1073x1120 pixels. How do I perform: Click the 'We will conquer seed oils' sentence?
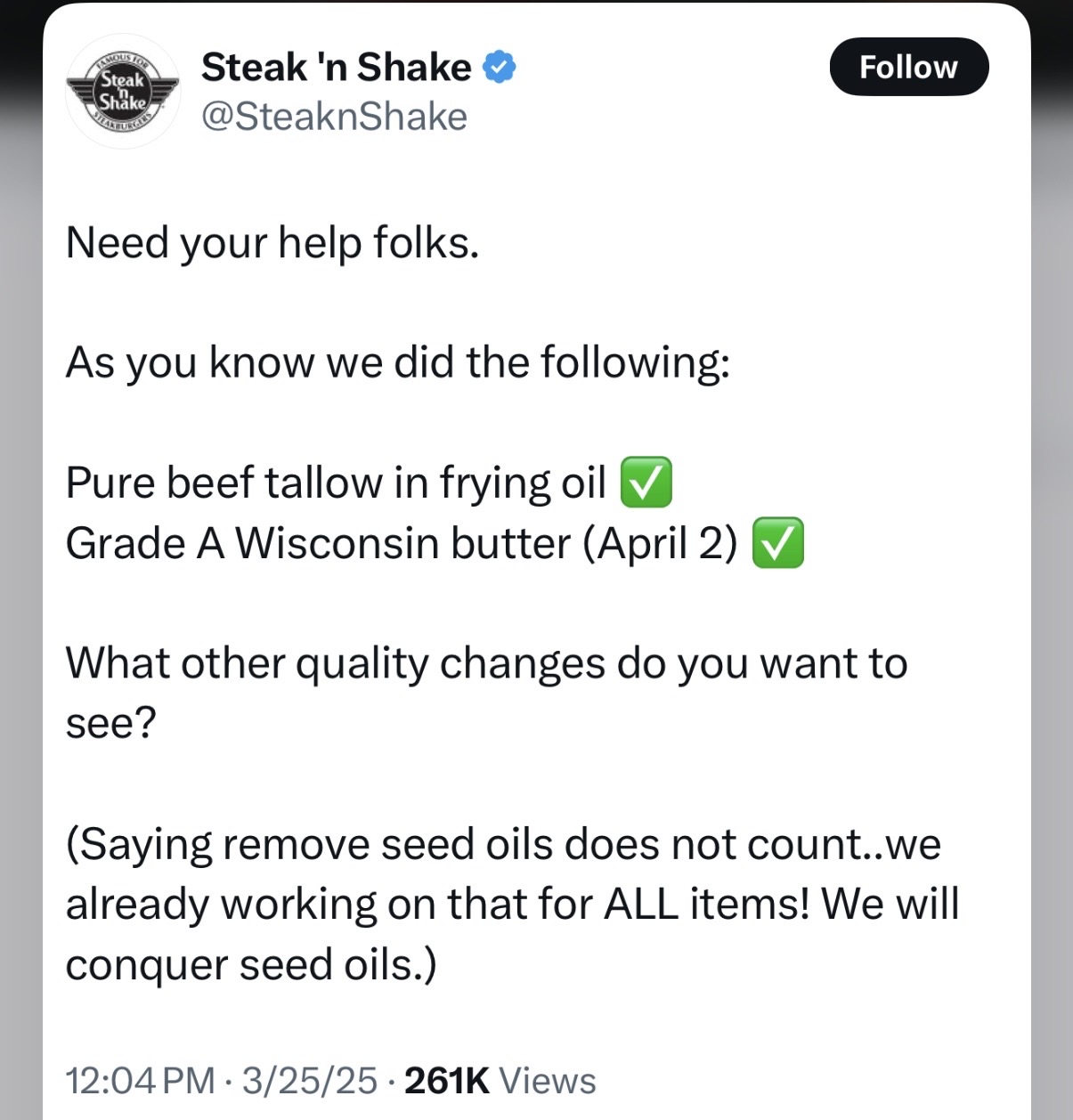pos(512,935)
